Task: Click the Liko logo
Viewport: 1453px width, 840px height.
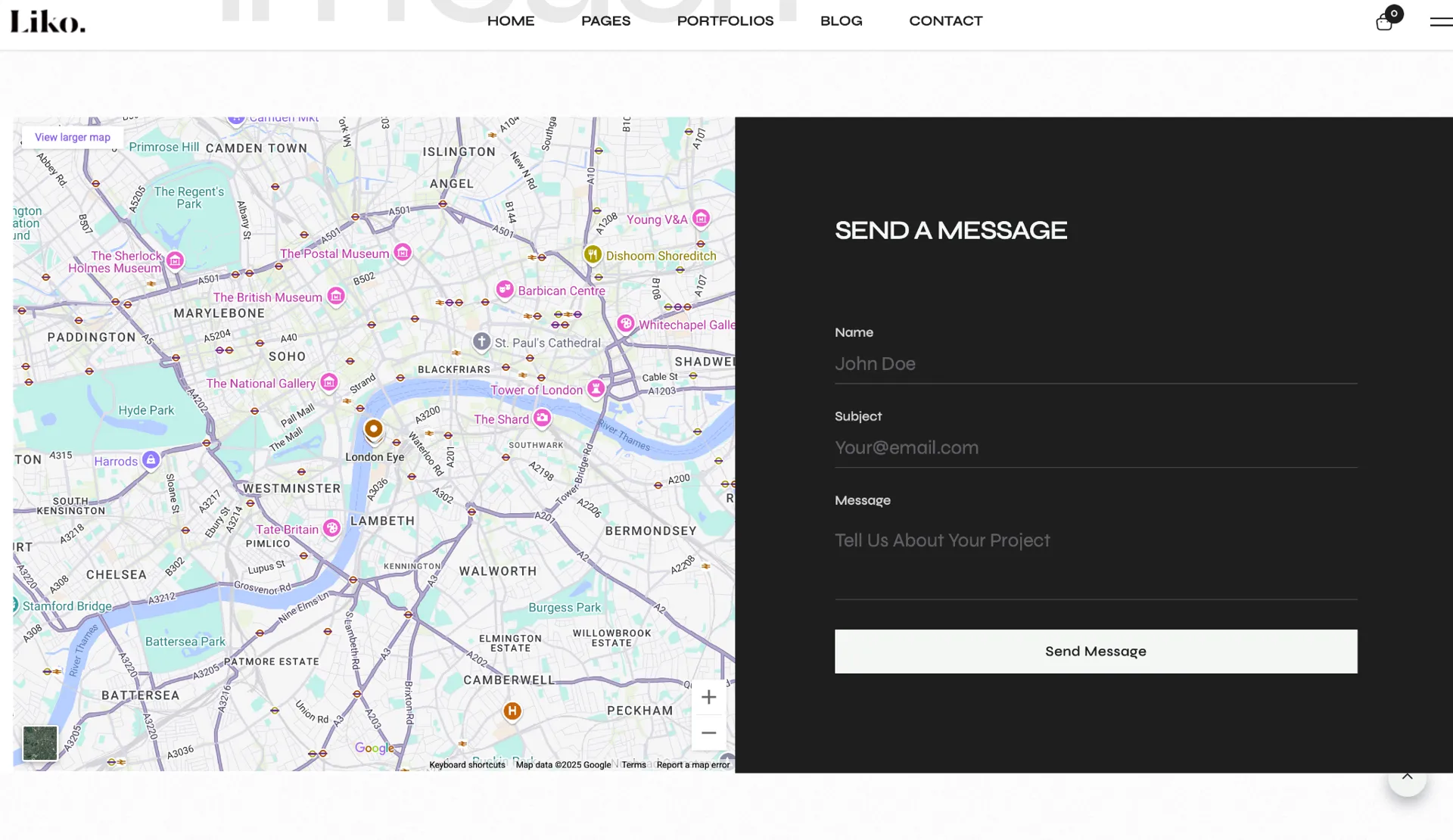Action: (48, 21)
